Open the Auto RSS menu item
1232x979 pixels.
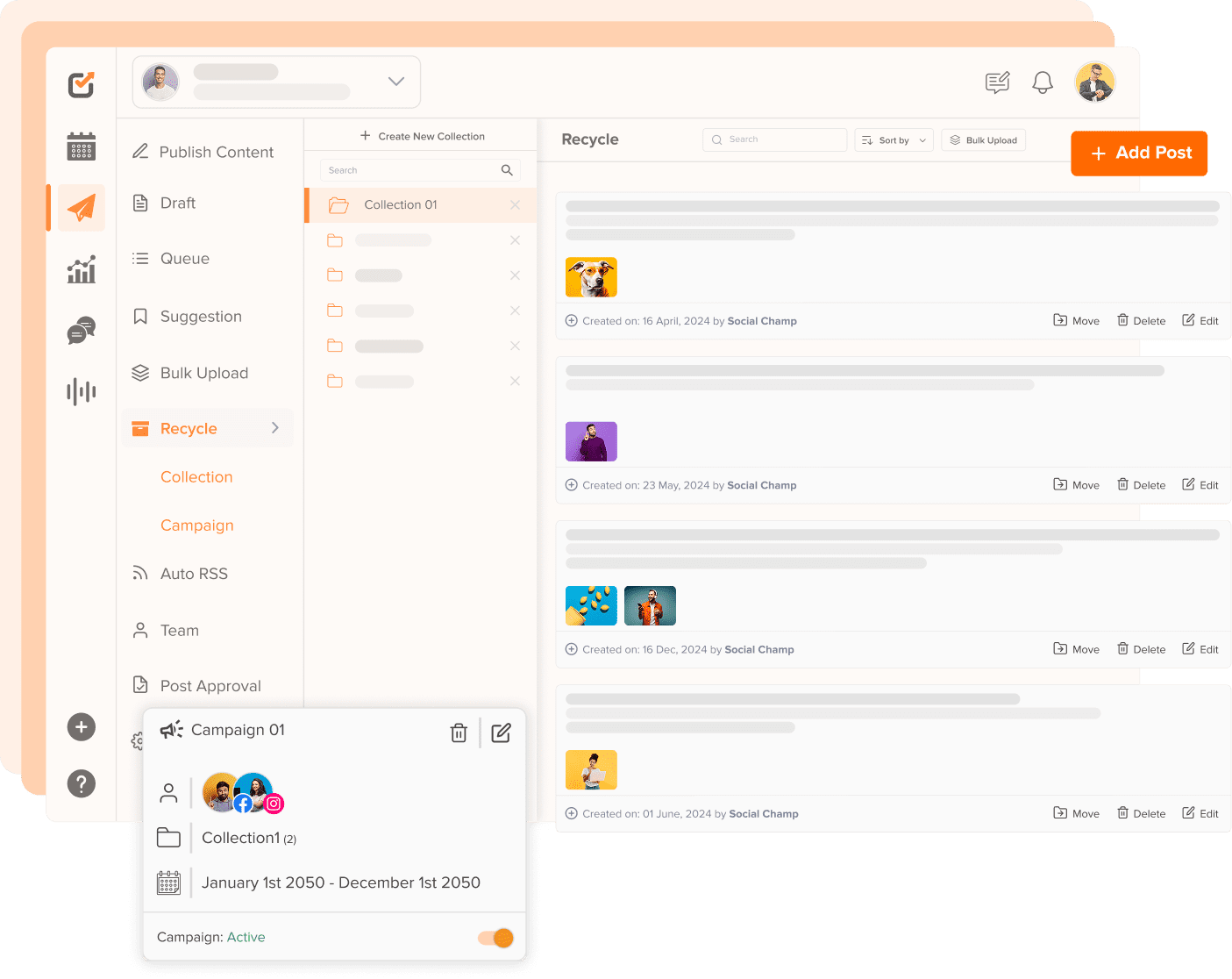point(194,574)
